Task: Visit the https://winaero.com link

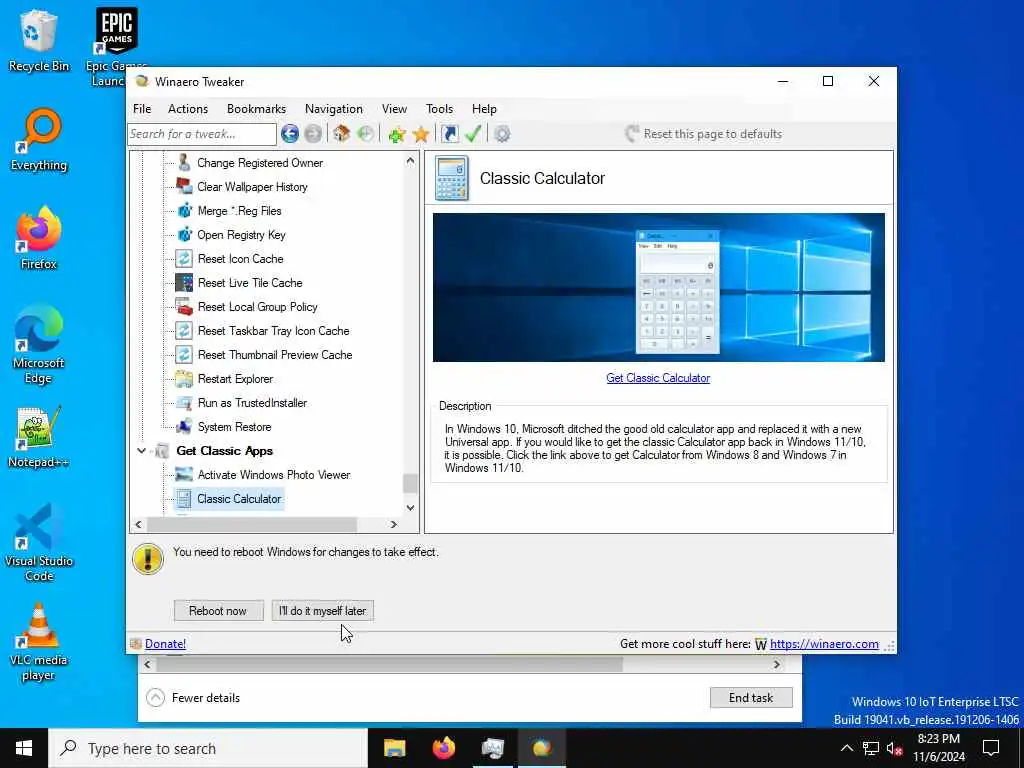Action: [824, 644]
